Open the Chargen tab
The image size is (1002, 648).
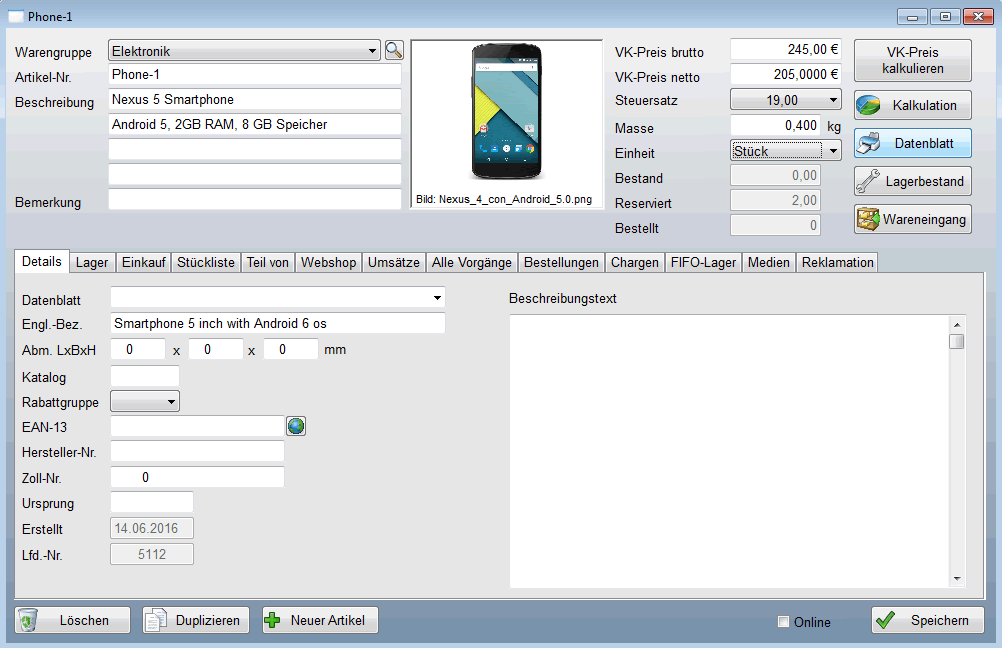pyautogui.click(x=635, y=263)
